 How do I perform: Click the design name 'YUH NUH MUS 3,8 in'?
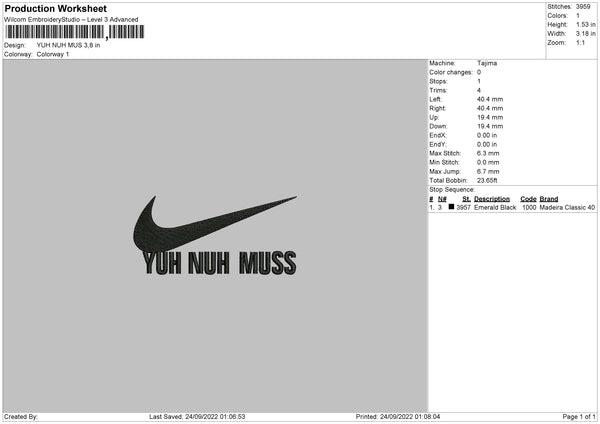(68, 45)
